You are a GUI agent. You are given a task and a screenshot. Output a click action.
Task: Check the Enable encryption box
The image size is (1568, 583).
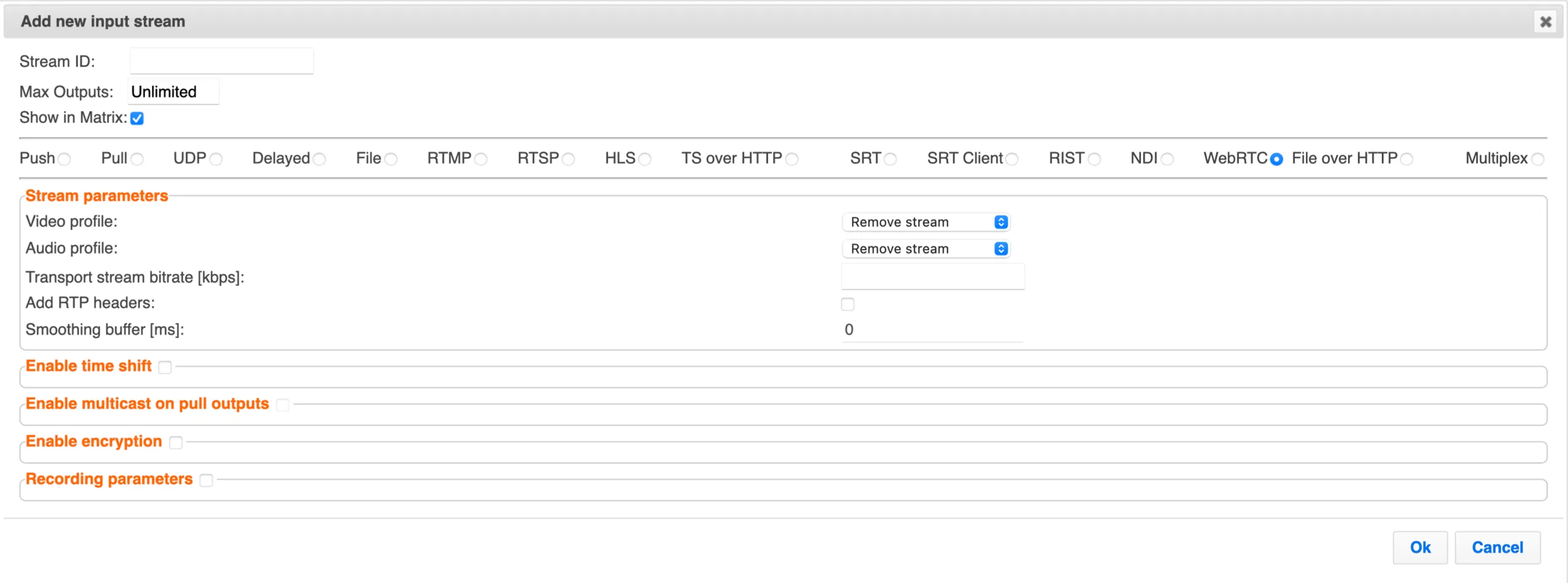[x=176, y=443]
